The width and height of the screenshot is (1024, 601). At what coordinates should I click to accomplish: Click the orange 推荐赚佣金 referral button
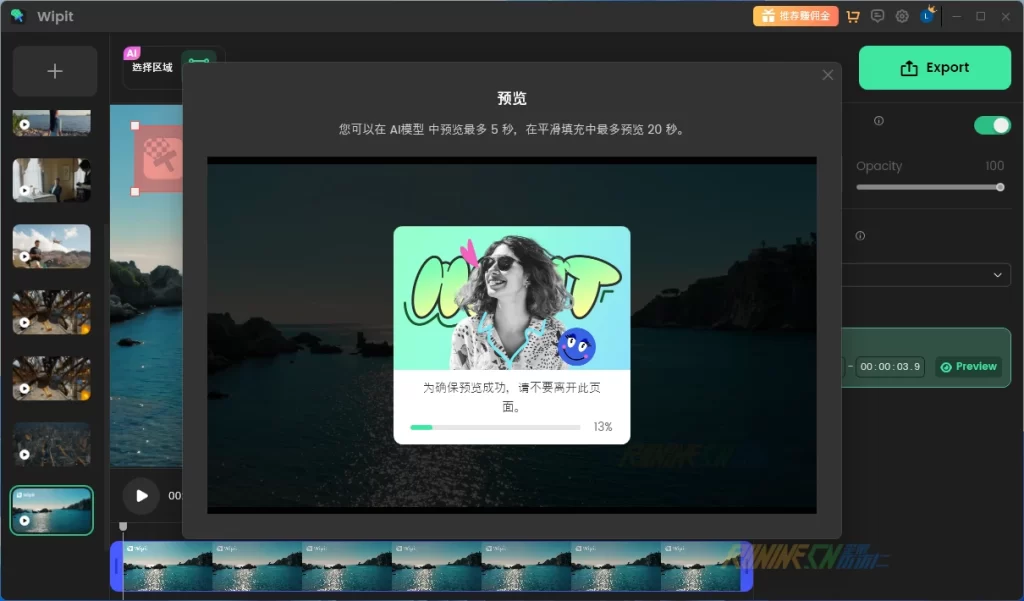pyautogui.click(x=795, y=16)
